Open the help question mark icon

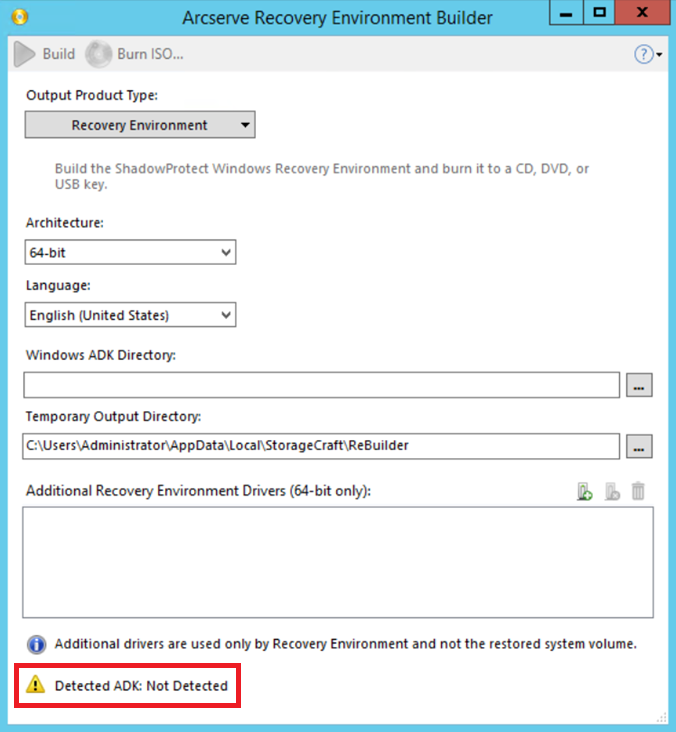pyautogui.click(x=643, y=55)
